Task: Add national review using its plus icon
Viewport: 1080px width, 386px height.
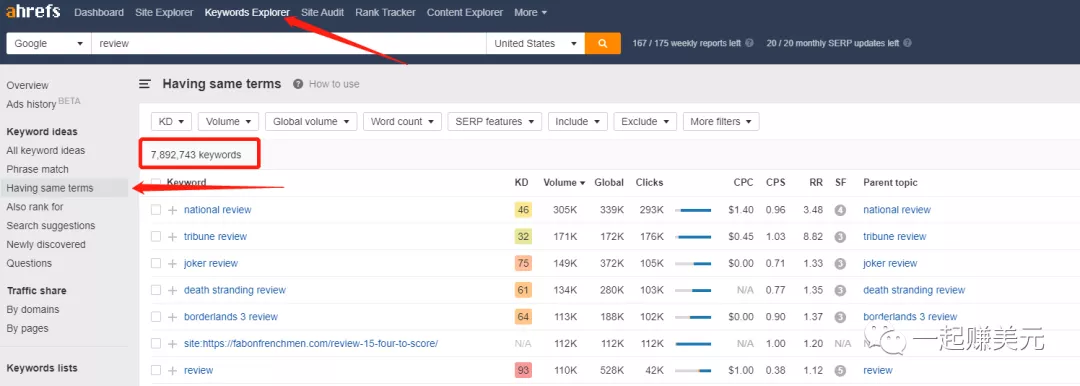Action: tap(172, 210)
